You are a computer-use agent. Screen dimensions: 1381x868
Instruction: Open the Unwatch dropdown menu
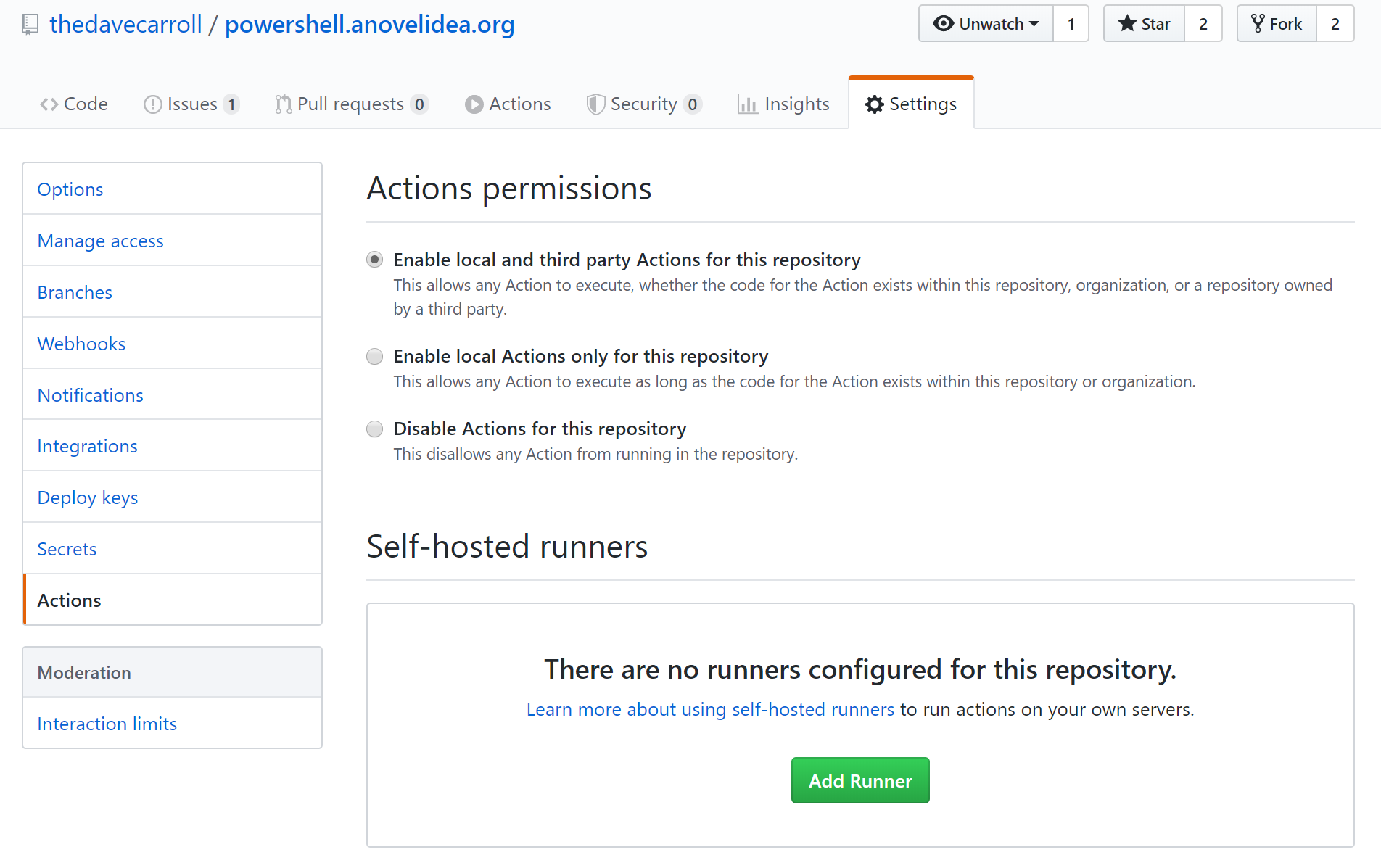pyautogui.click(x=986, y=24)
